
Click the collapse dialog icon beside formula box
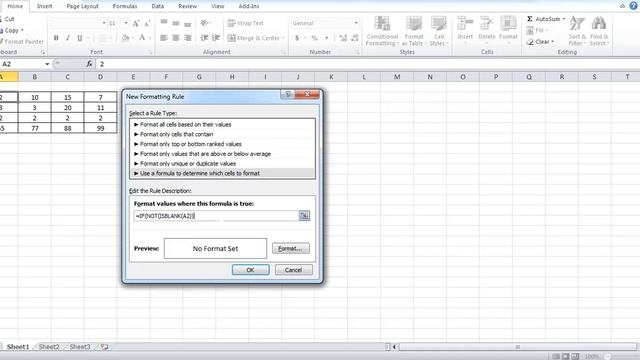tap(304, 216)
